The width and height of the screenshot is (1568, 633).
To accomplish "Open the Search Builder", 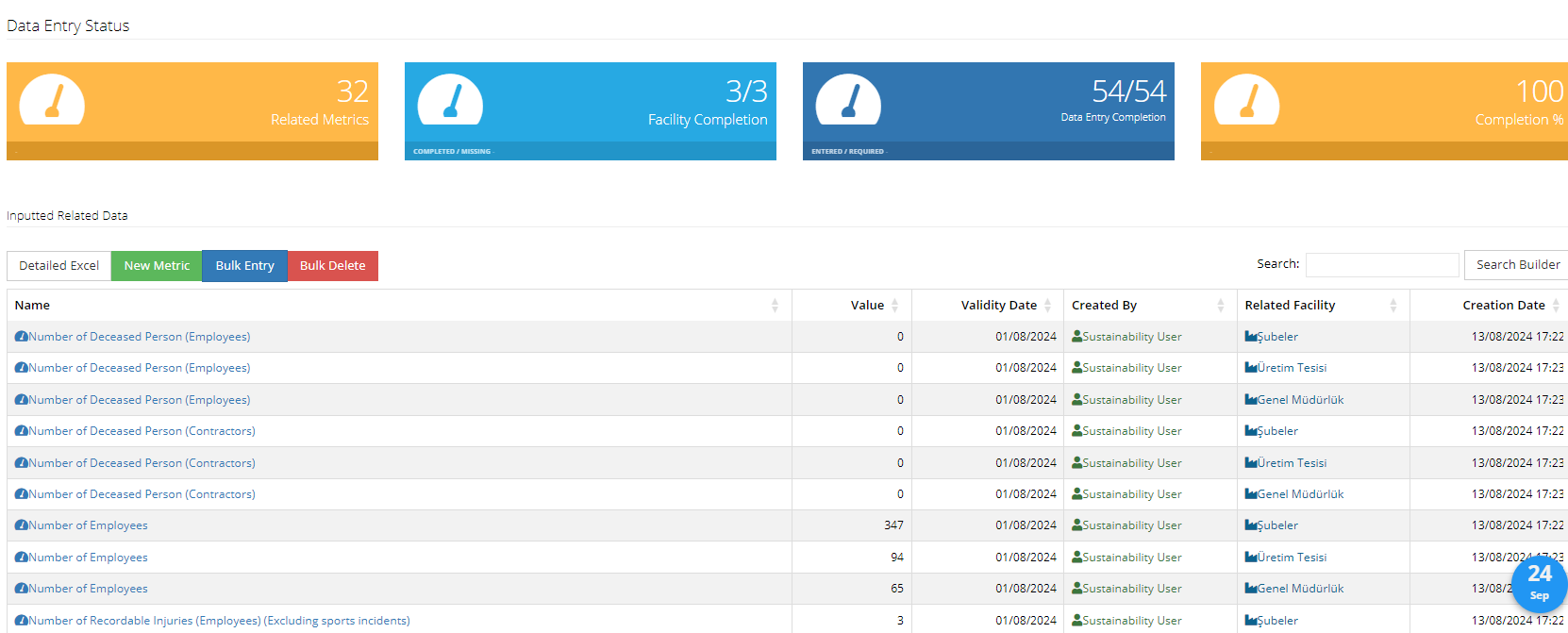I will tap(1517, 265).
